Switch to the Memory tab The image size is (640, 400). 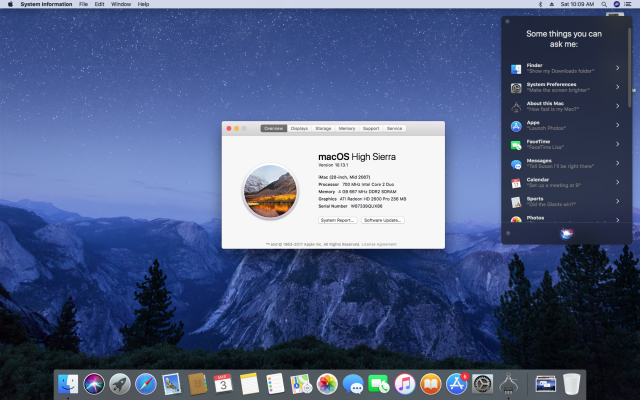[347, 128]
